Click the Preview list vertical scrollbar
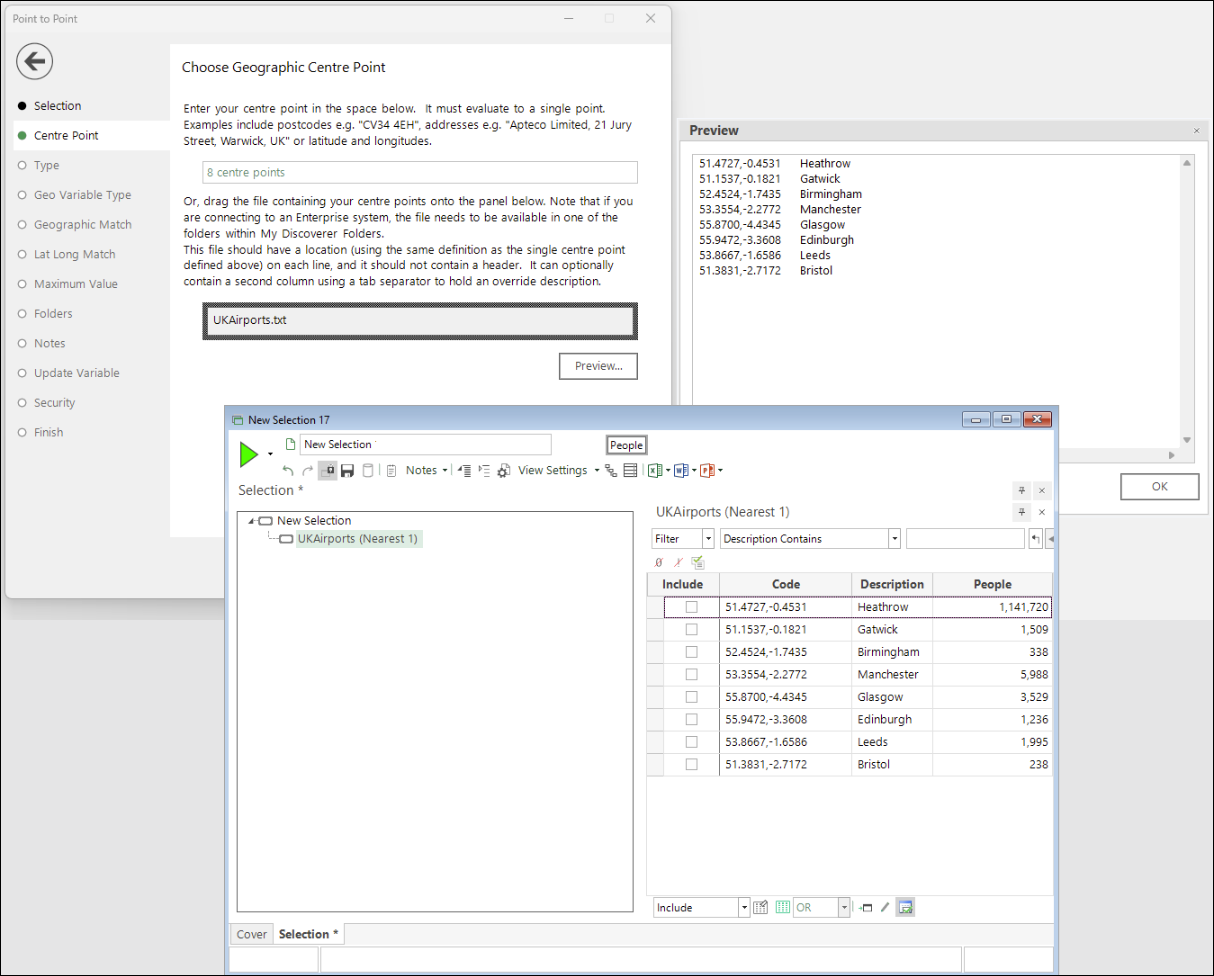Screen dimensions: 1214x976 1187,300
